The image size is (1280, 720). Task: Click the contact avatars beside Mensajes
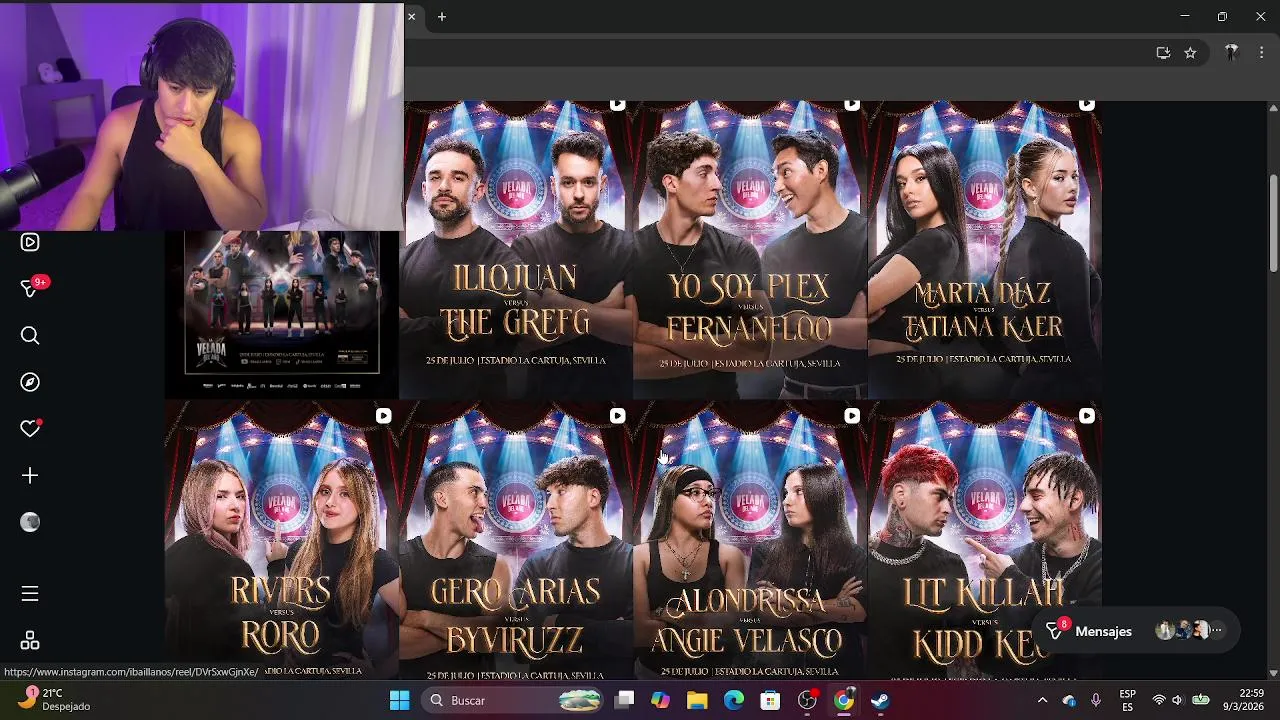coord(1189,630)
